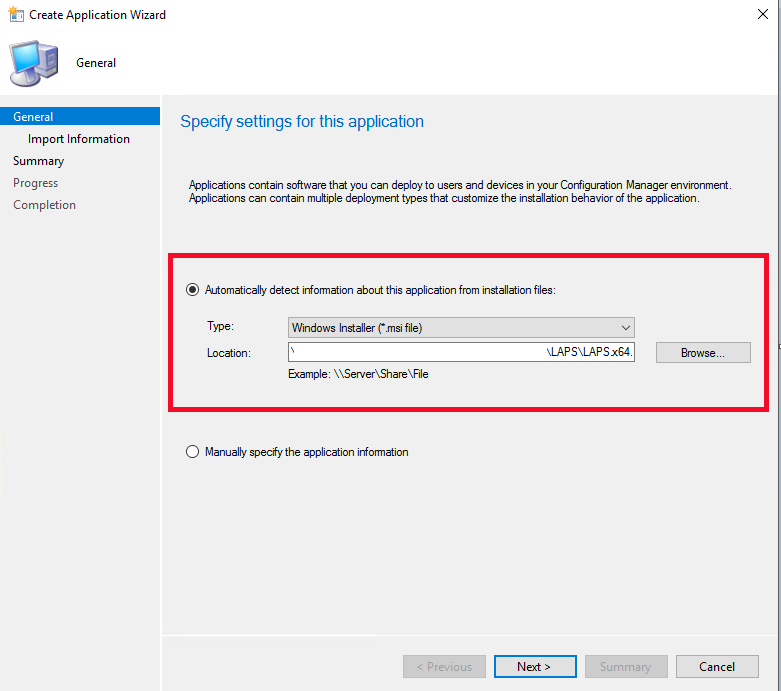
Task: Click the Specify settings for this application heading
Action: pyautogui.click(x=302, y=122)
